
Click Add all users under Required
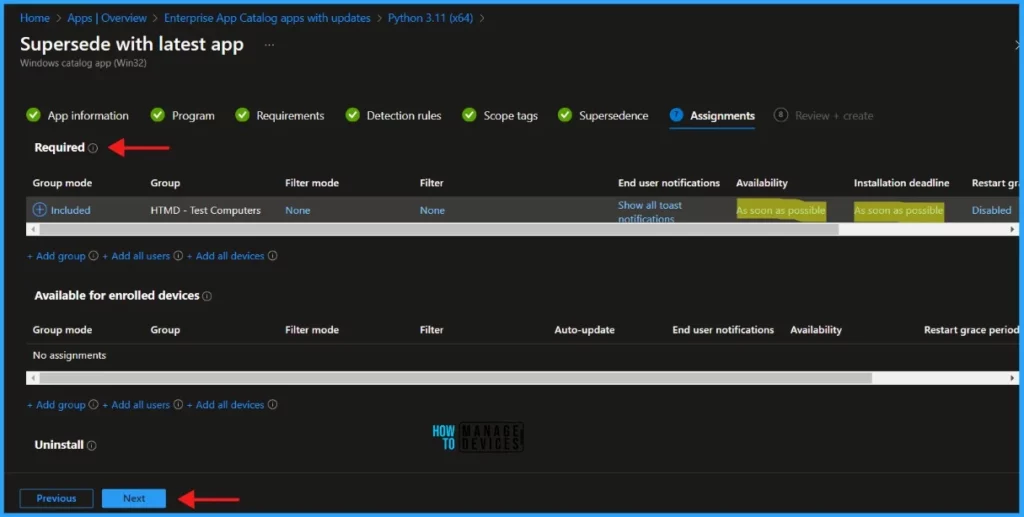pos(136,256)
